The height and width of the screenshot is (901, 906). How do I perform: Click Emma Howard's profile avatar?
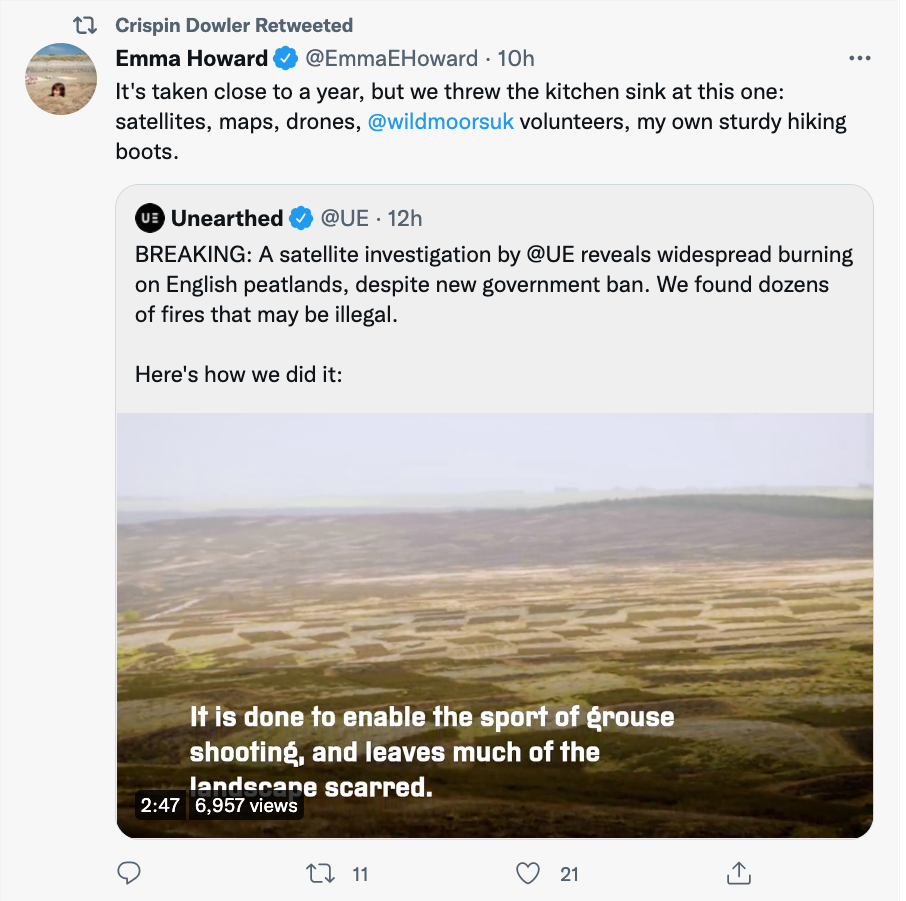pos(61,79)
